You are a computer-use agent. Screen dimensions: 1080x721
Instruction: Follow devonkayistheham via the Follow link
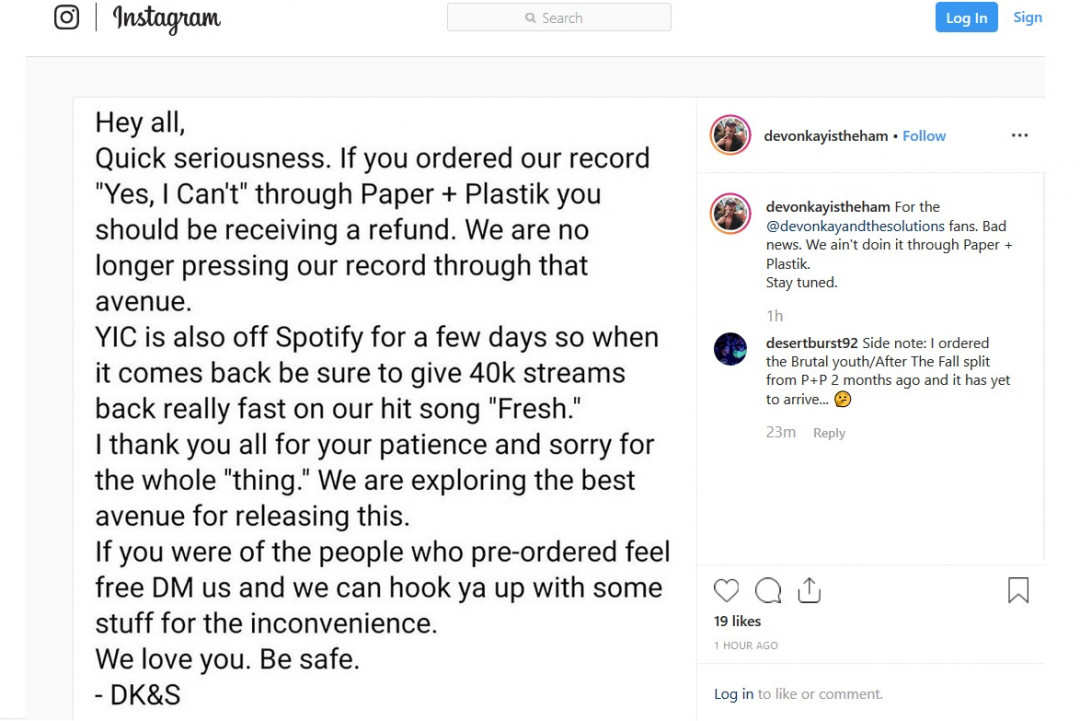924,136
